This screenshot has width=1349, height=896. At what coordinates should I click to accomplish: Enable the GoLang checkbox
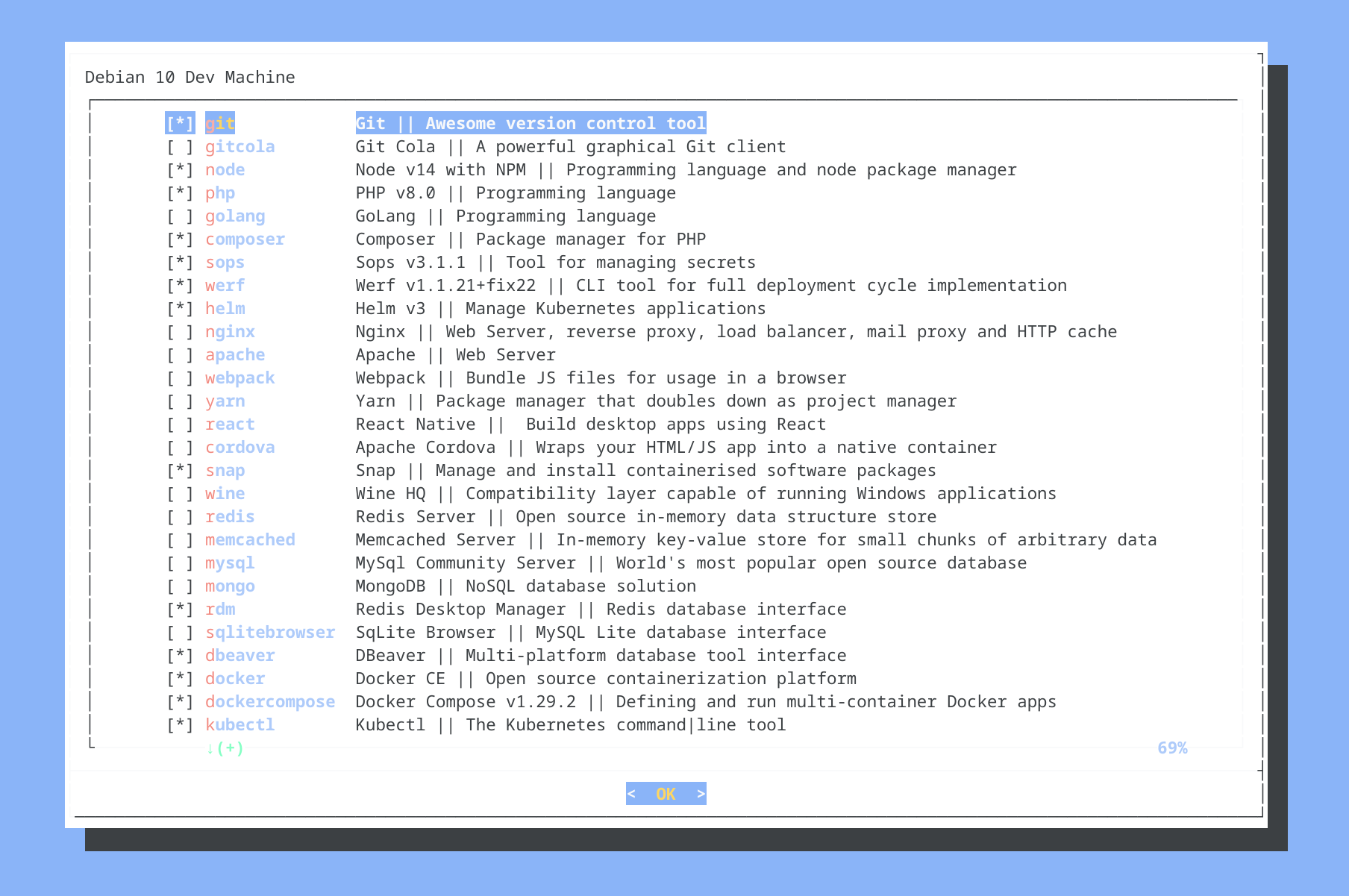click(179, 216)
